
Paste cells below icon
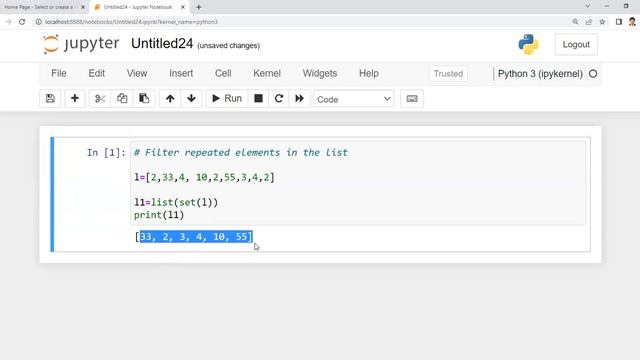pos(144,98)
